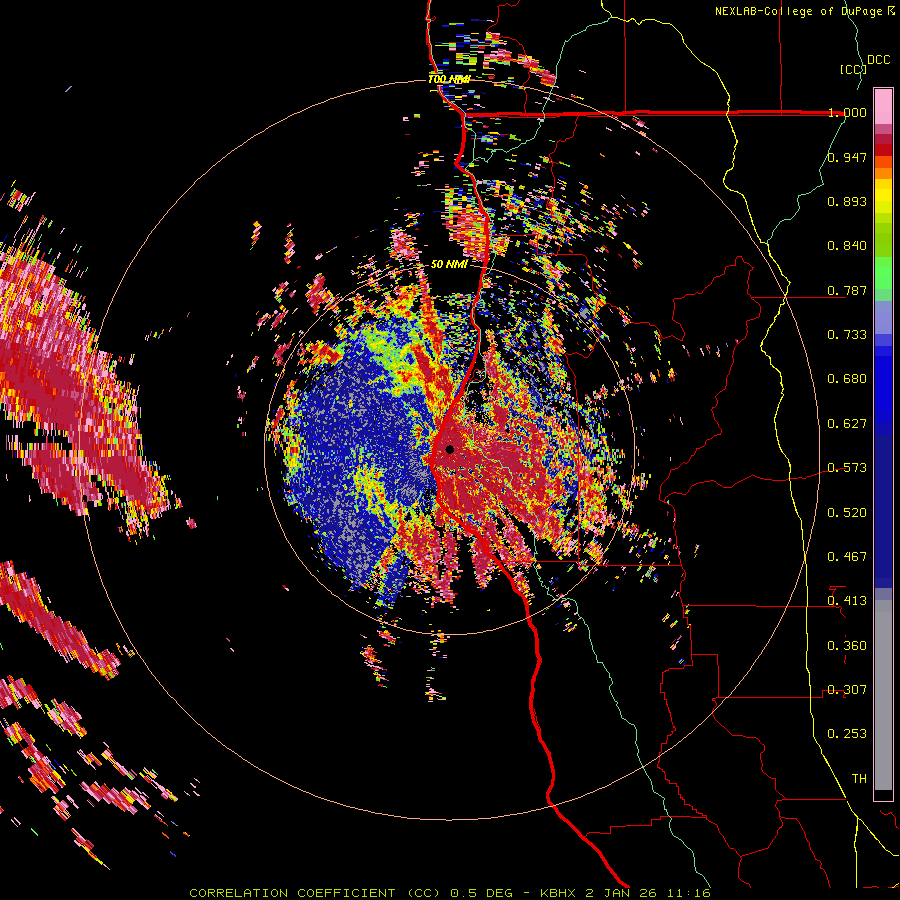Screen dimensions: 900x900
Task: Select the 0.840 scale value
Action: click(847, 246)
